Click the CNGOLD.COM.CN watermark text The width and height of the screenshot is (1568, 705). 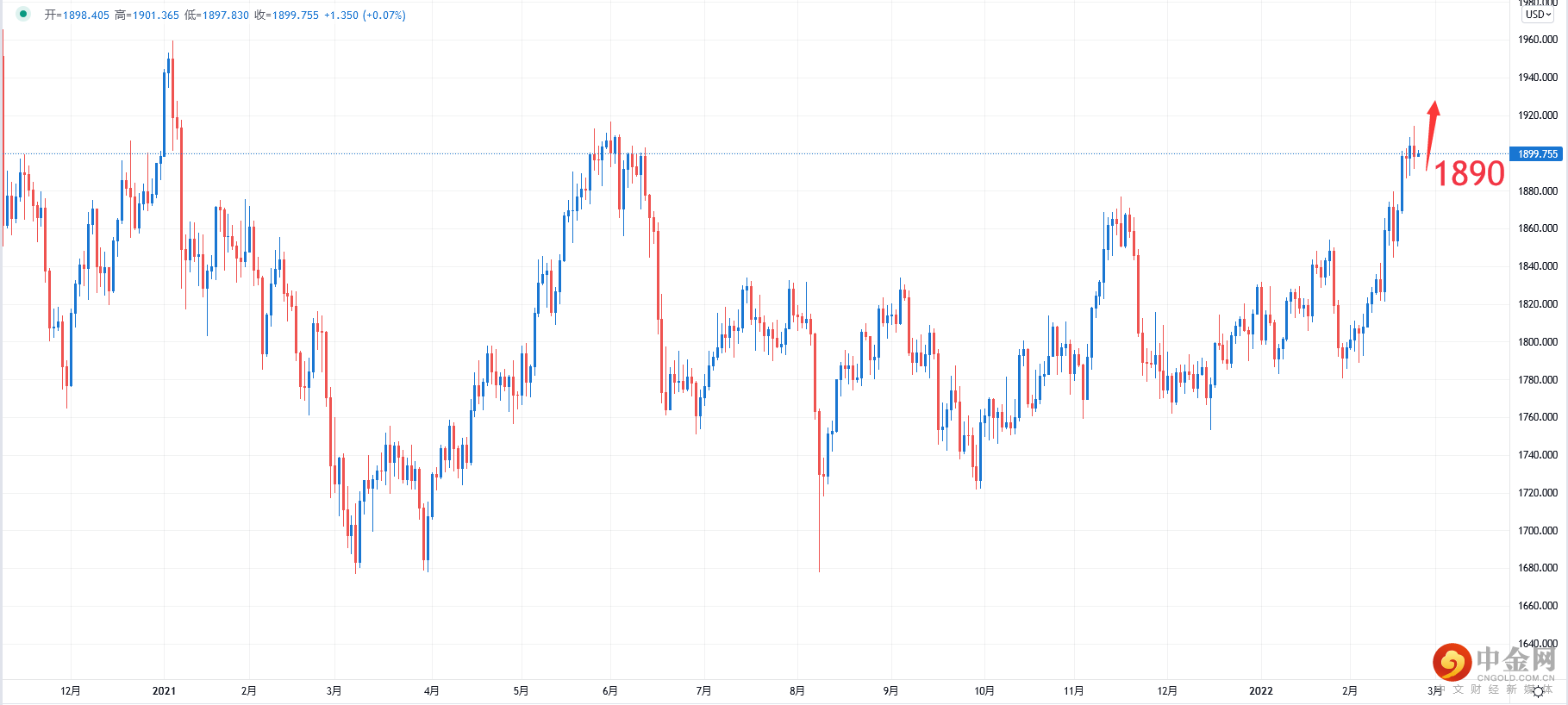coord(1516,678)
